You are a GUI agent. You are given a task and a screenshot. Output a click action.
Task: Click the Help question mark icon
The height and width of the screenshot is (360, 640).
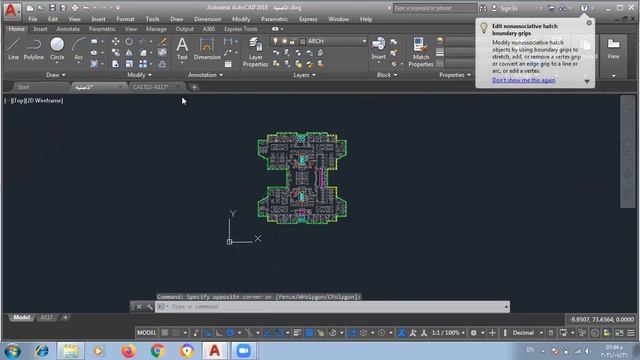coord(584,8)
